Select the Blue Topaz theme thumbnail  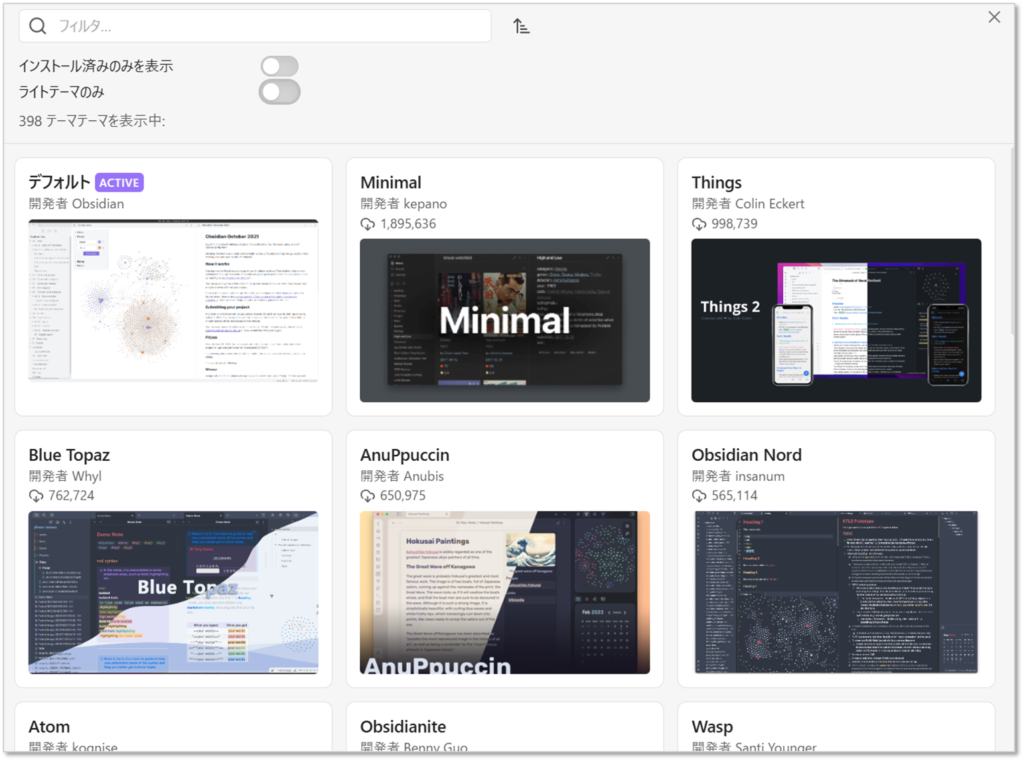click(173, 592)
